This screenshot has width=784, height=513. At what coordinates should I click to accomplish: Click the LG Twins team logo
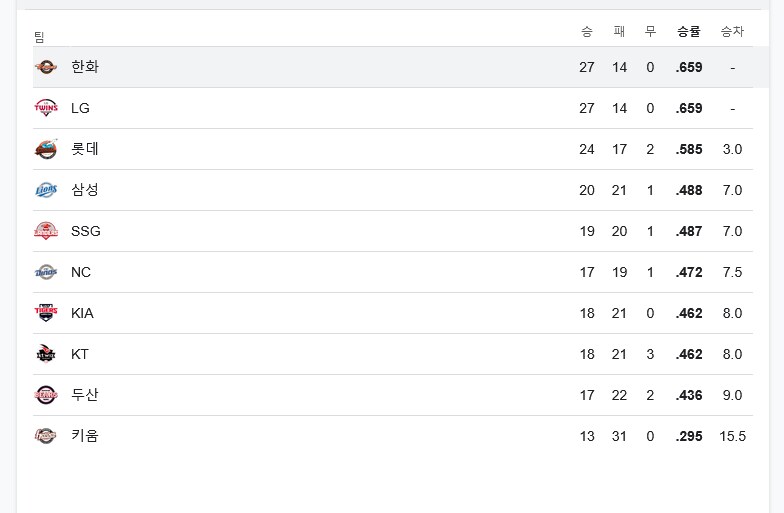click(46, 108)
